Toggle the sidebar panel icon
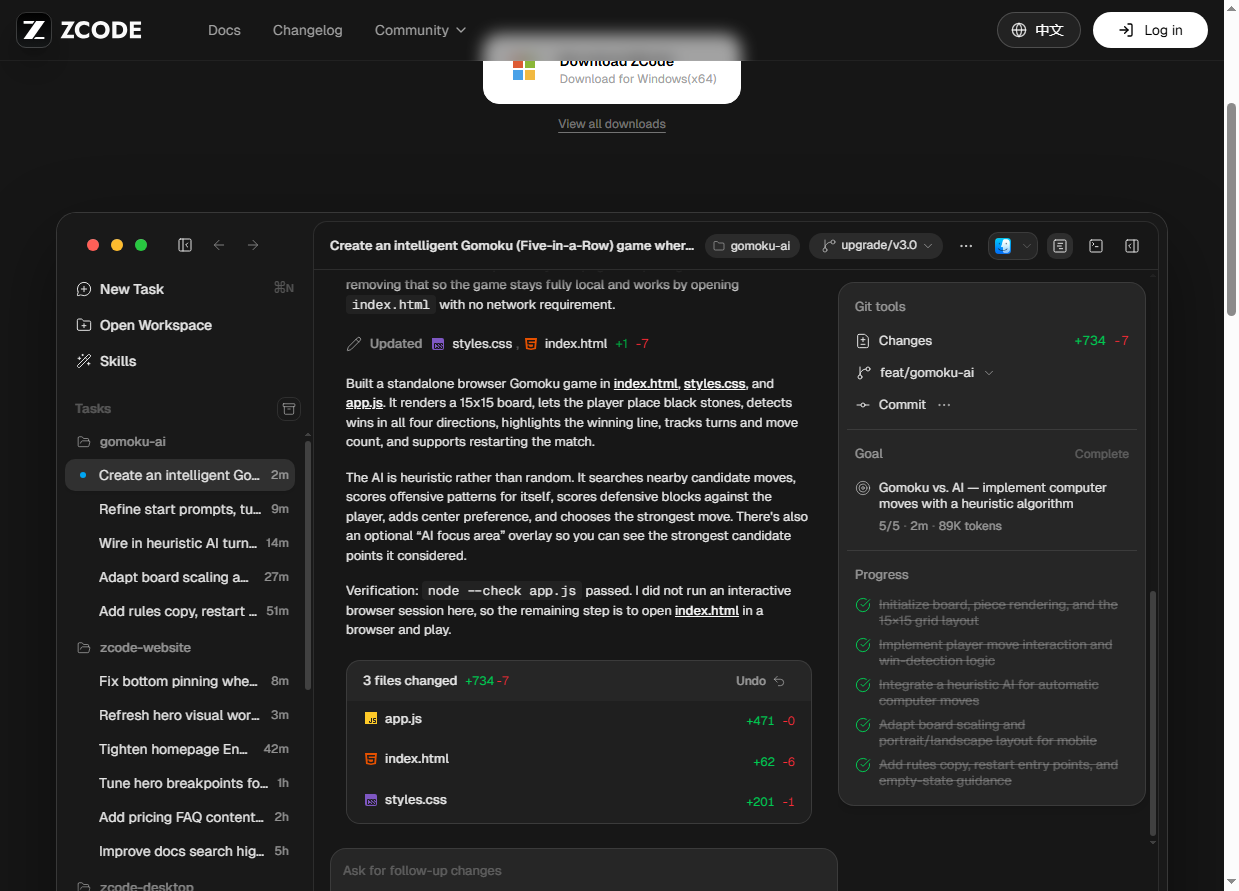 coord(185,245)
